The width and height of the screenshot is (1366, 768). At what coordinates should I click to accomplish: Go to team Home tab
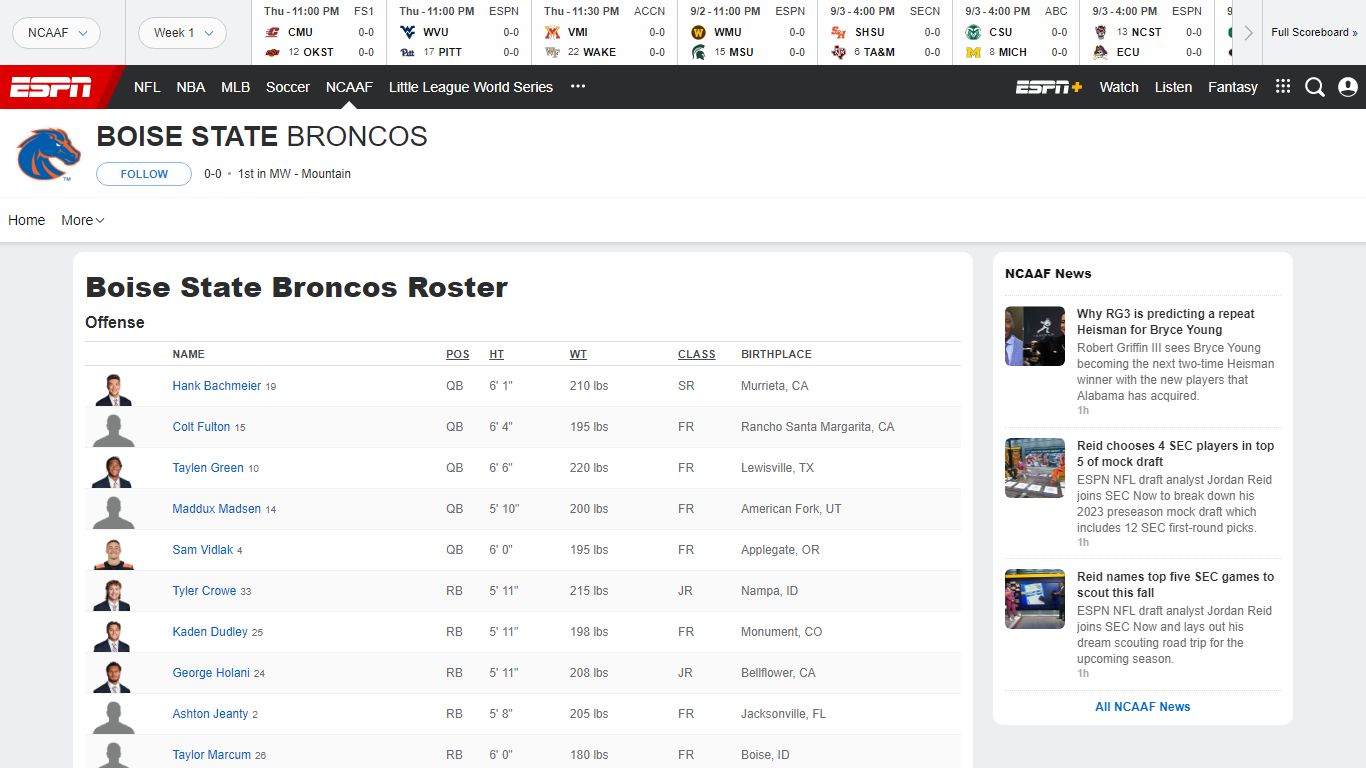[27, 220]
